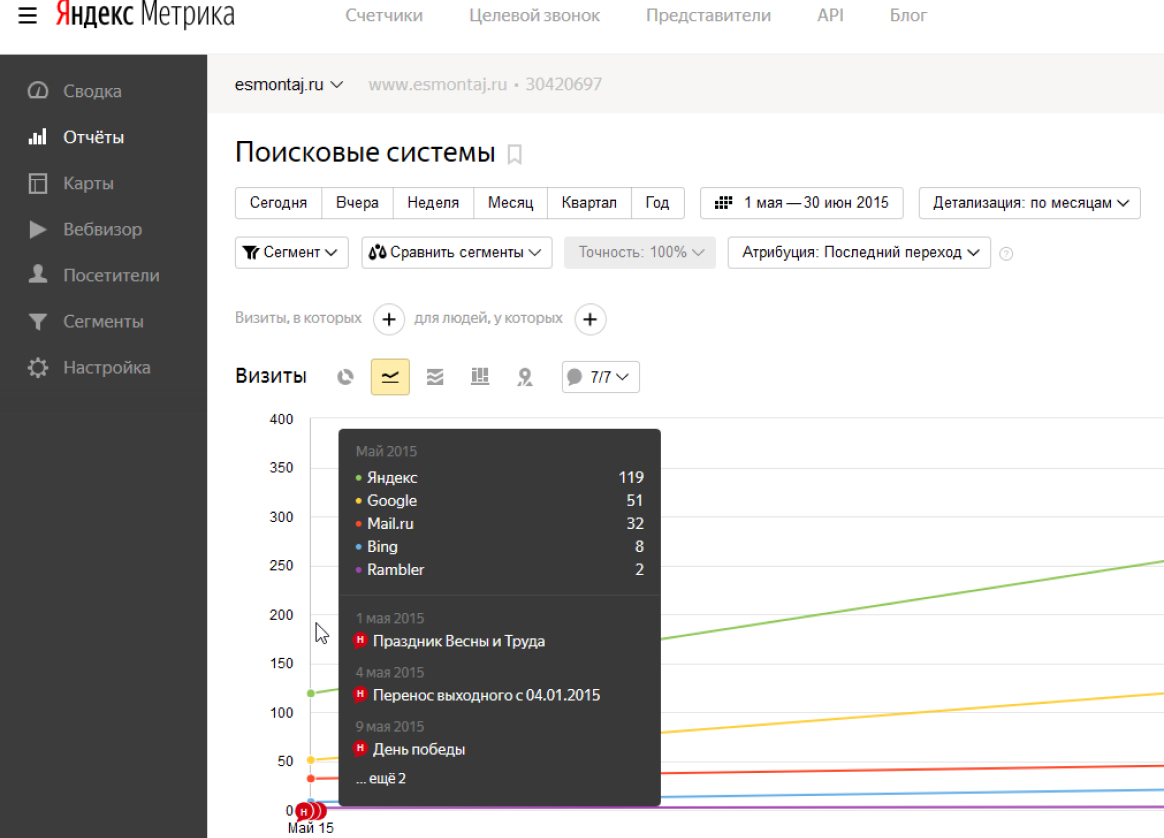1164x838 pixels.
Task: Visit the Блог page
Action: [x=908, y=16]
